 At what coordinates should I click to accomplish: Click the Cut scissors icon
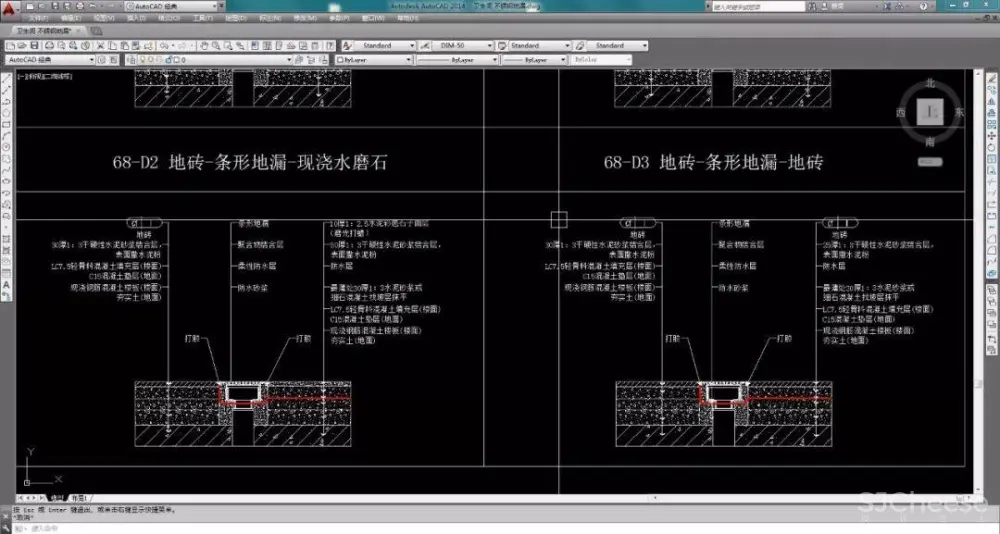(100, 46)
